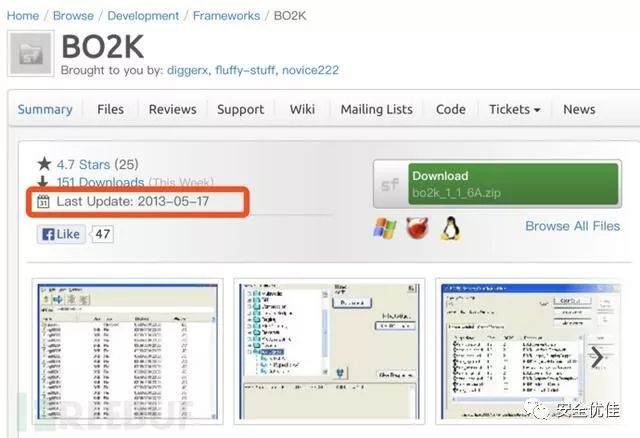Click the star rating icon
This screenshot has width=640, height=438.
pyautogui.click(x=44, y=164)
